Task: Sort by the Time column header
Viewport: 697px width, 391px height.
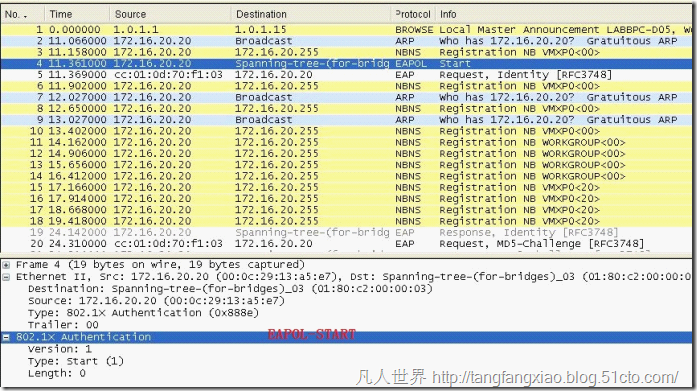Action: [x=77, y=14]
